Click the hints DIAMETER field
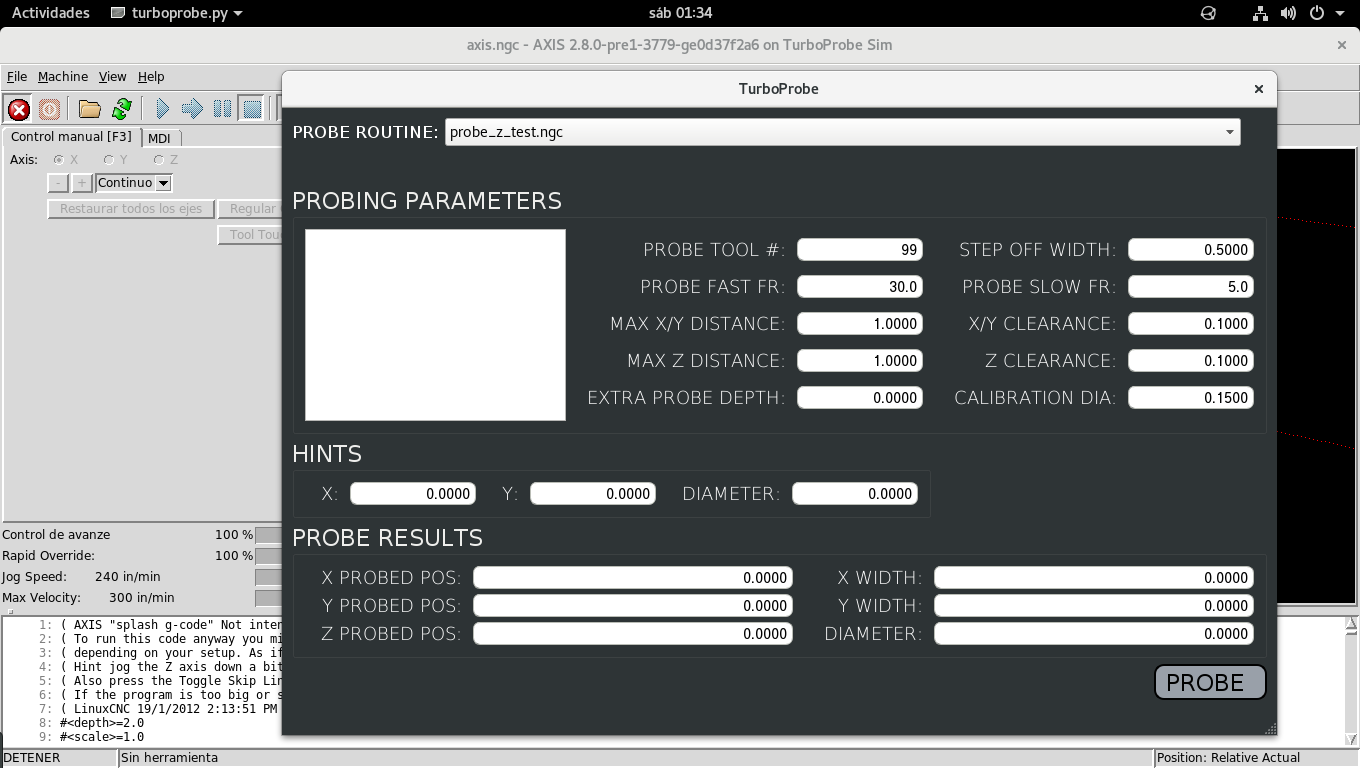Screen dimensions: 1360x768 (x=855, y=494)
